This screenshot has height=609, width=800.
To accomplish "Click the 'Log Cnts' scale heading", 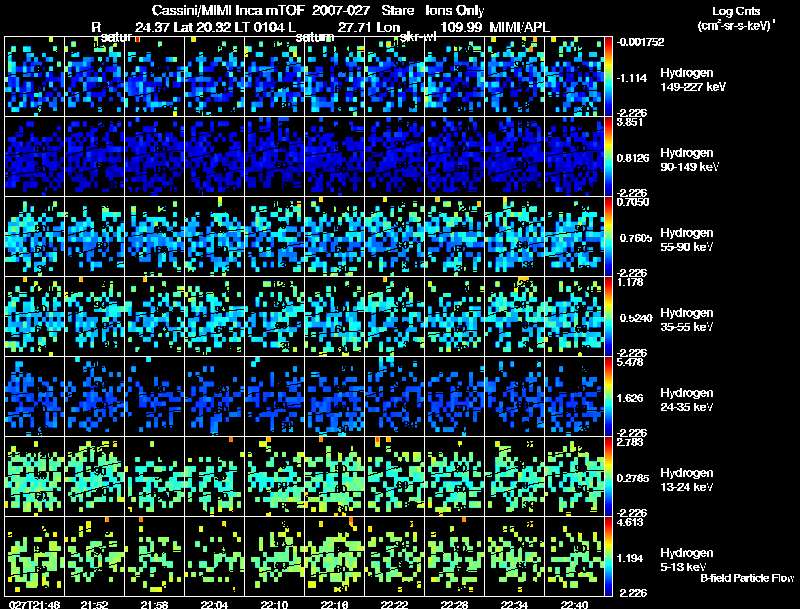I will [x=736, y=11].
